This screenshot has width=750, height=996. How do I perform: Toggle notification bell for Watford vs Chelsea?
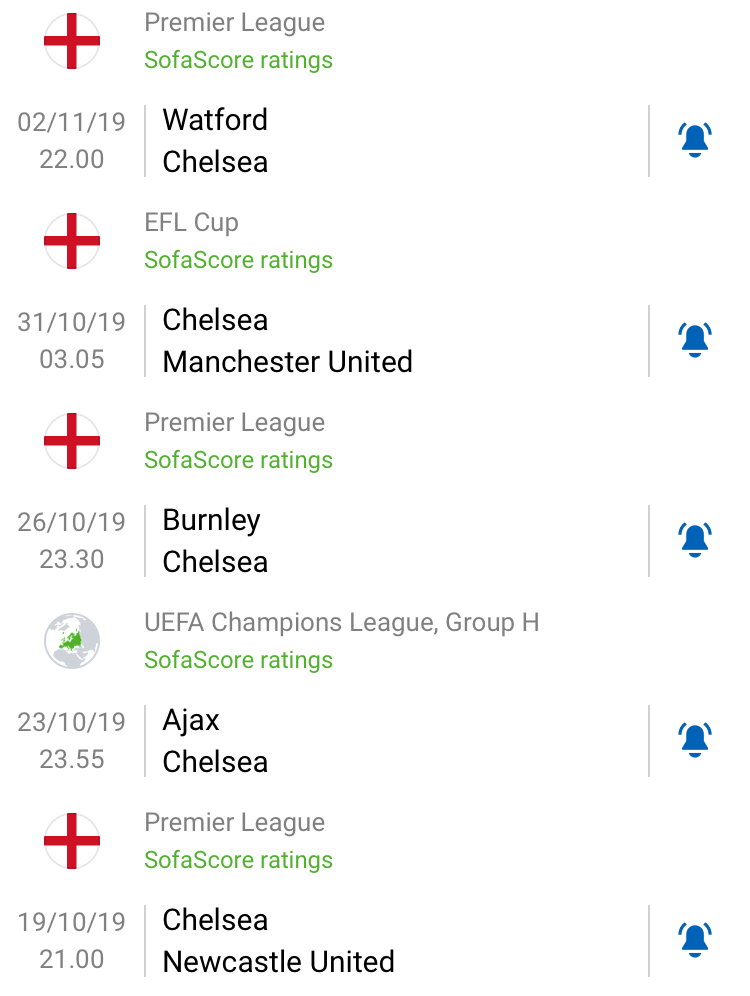pyautogui.click(x=694, y=140)
